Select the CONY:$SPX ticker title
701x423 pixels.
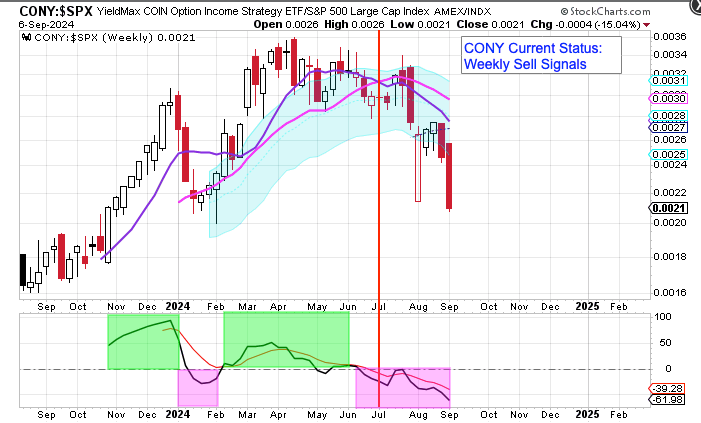45,9
